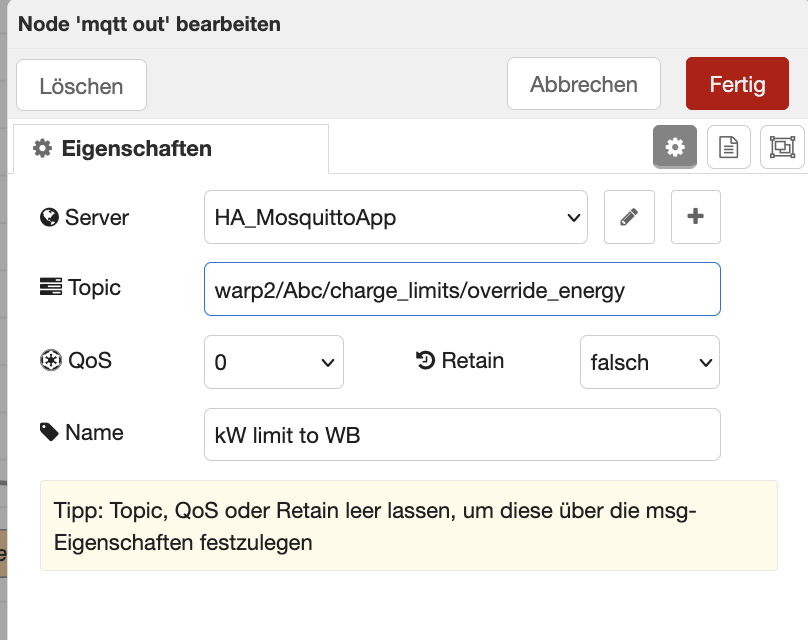This screenshot has height=640, width=808.
Task: Open the QoS dropdown showing 0
Action: 274,362
